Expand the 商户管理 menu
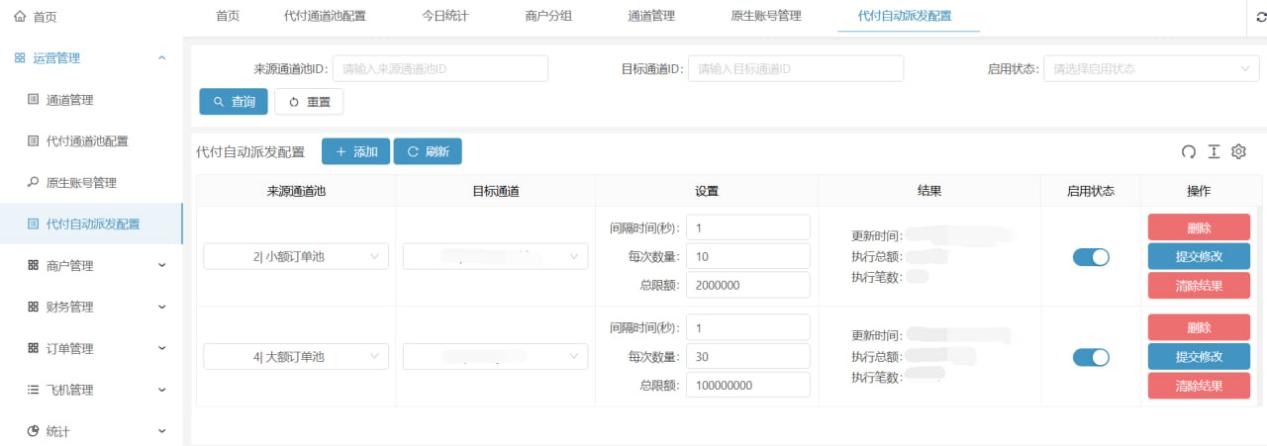Screen dimensions: 1267x446 [162, 266]
